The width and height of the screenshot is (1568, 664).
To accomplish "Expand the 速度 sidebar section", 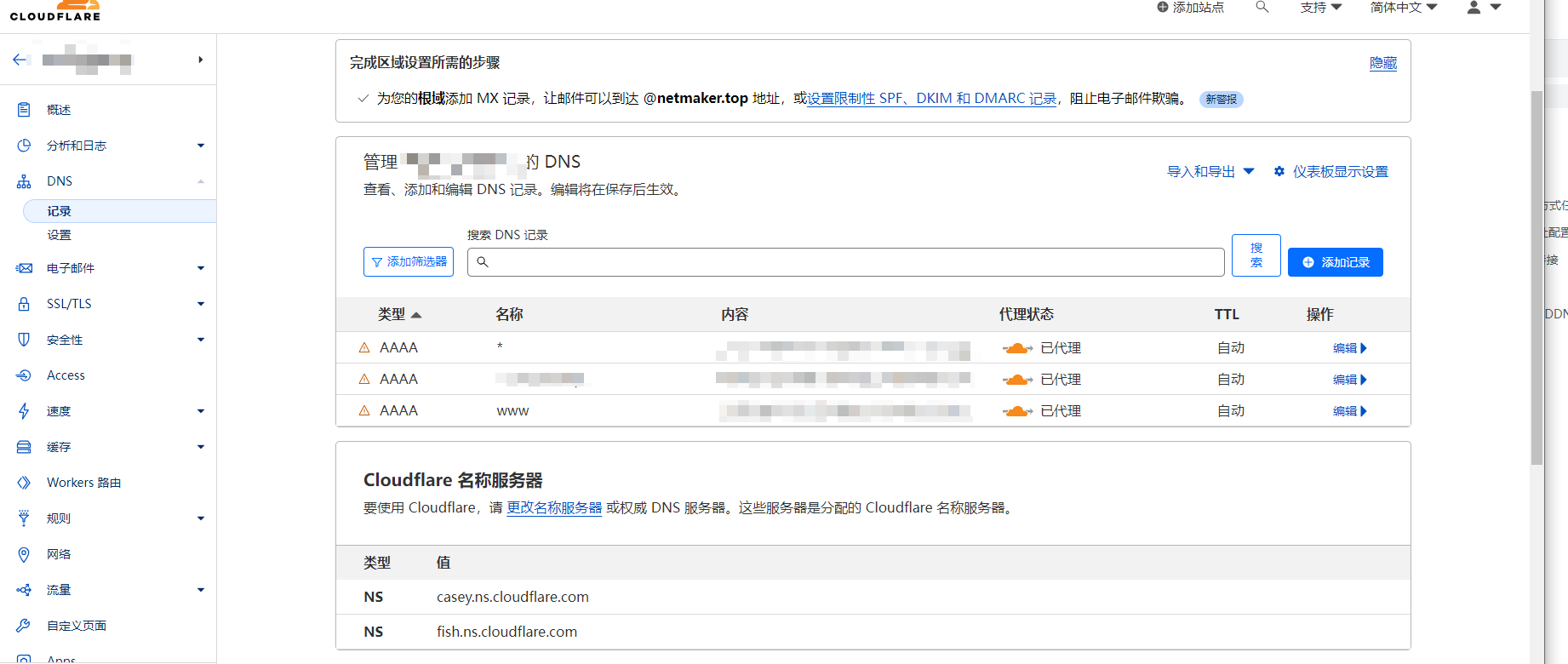I will pos(201,411).
